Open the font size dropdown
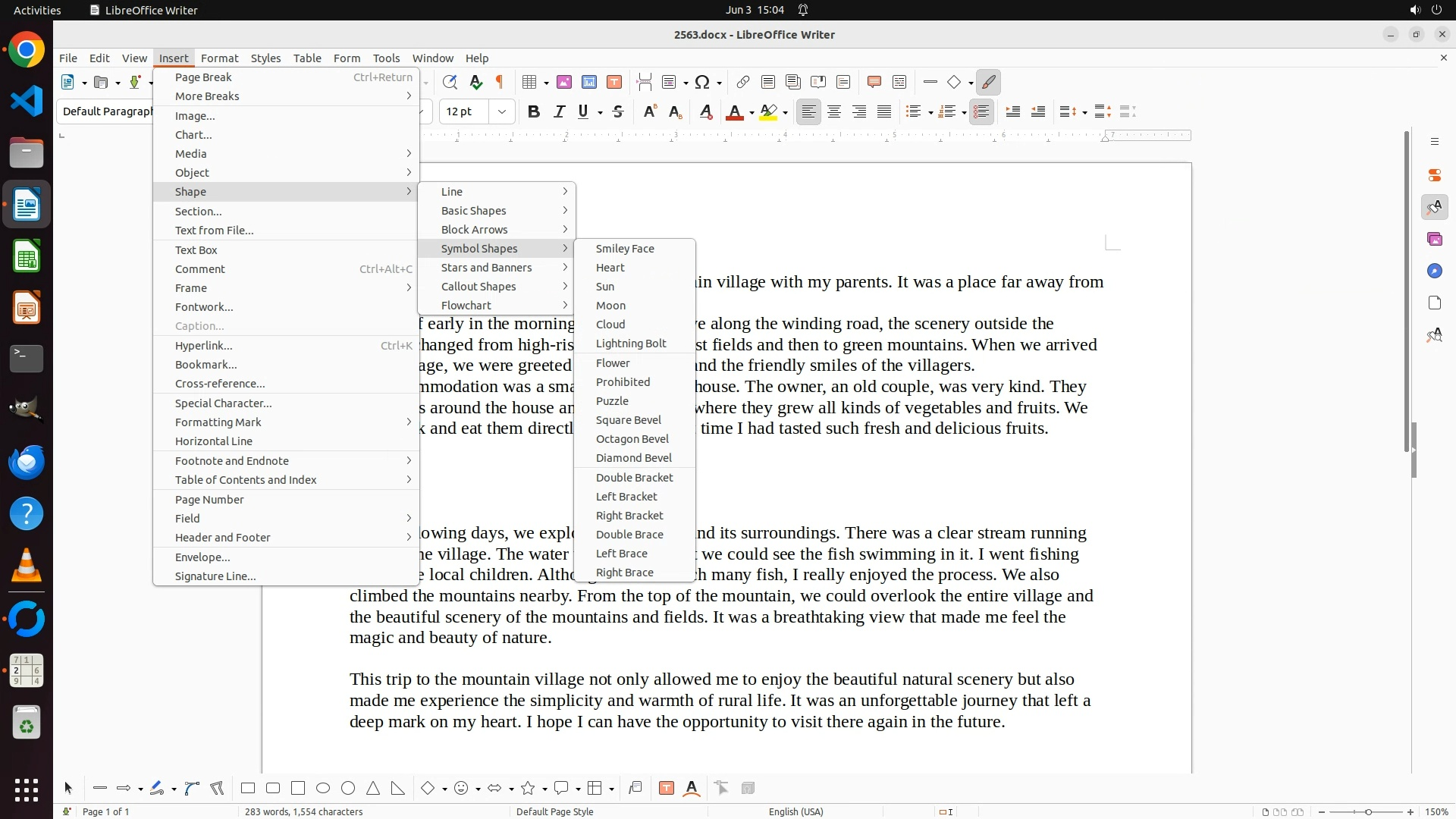The image size is (1456, 819). click(502, 112)
